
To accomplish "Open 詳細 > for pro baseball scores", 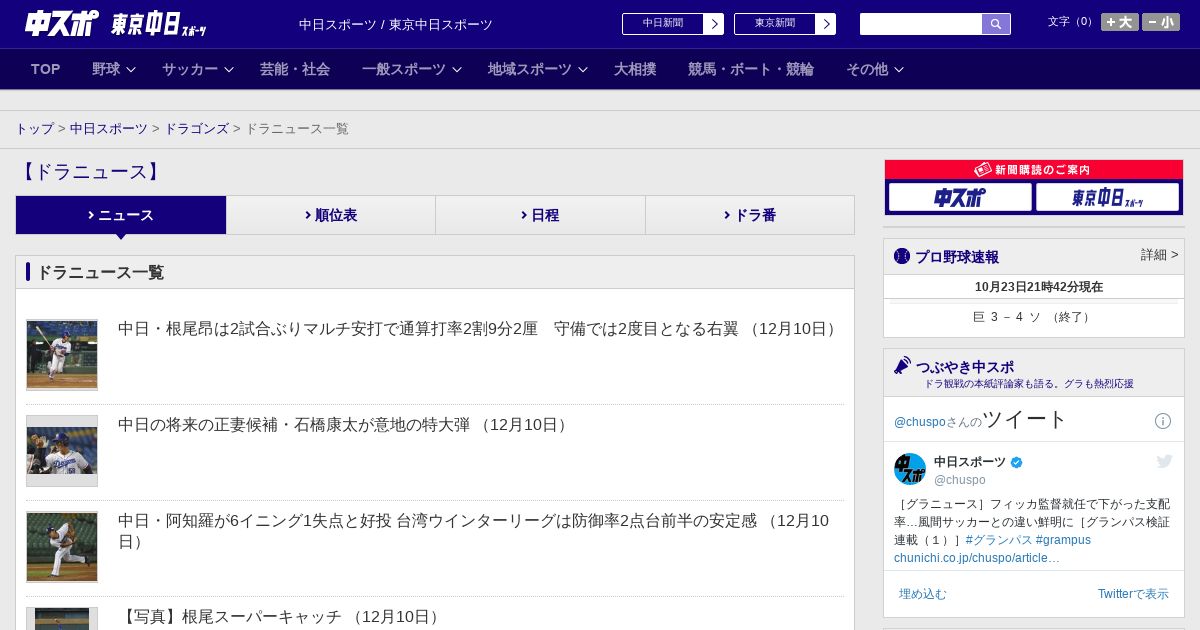I will pyautogui.click(x=1160, y=255).
